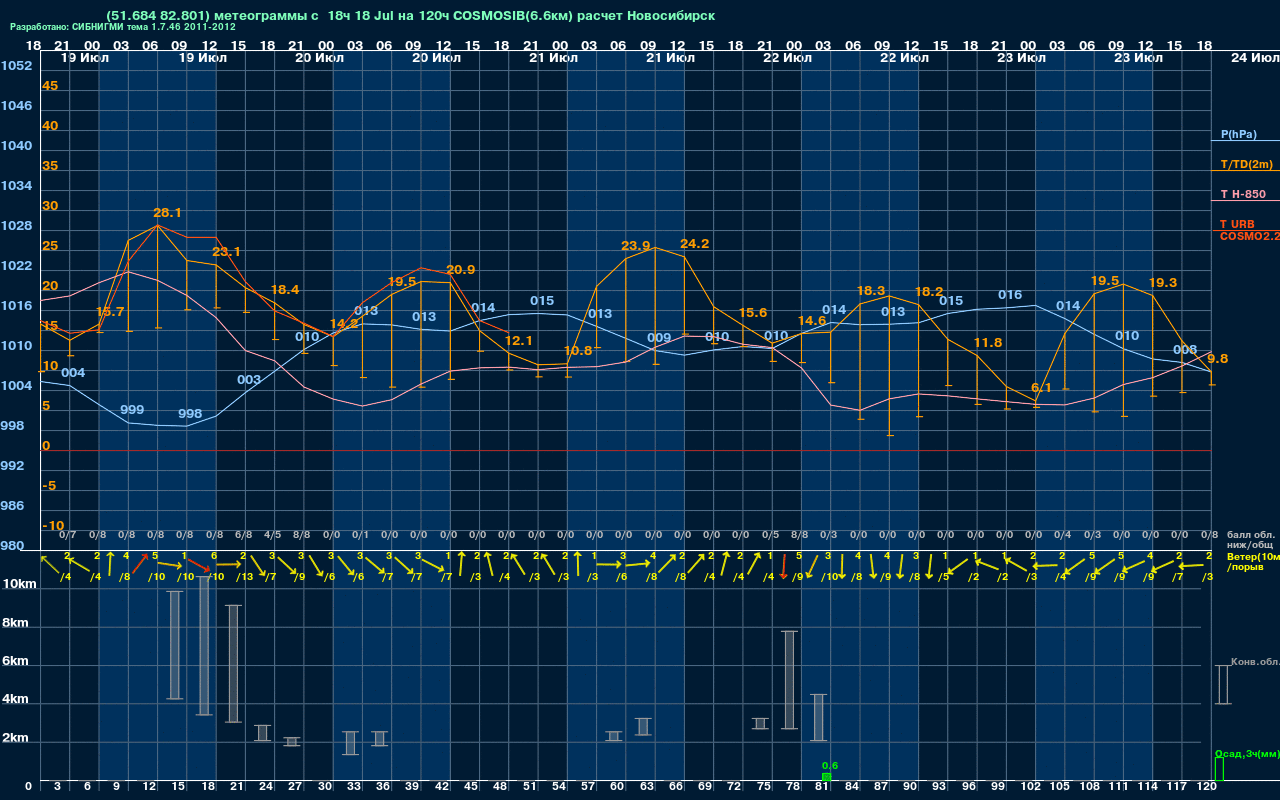1280x800 pixels.
Task: Click the 4/5 cloud amount value
Action: 273,536
